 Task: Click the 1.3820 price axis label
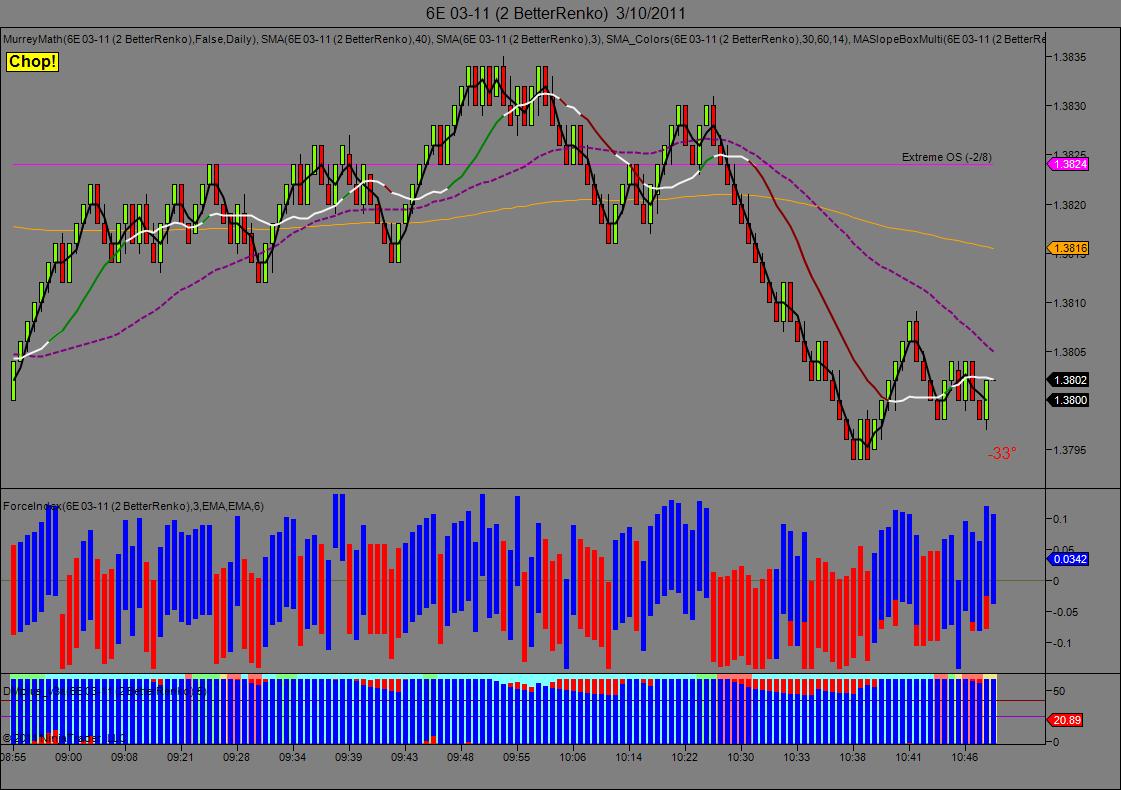click(x=1070, y=205)
